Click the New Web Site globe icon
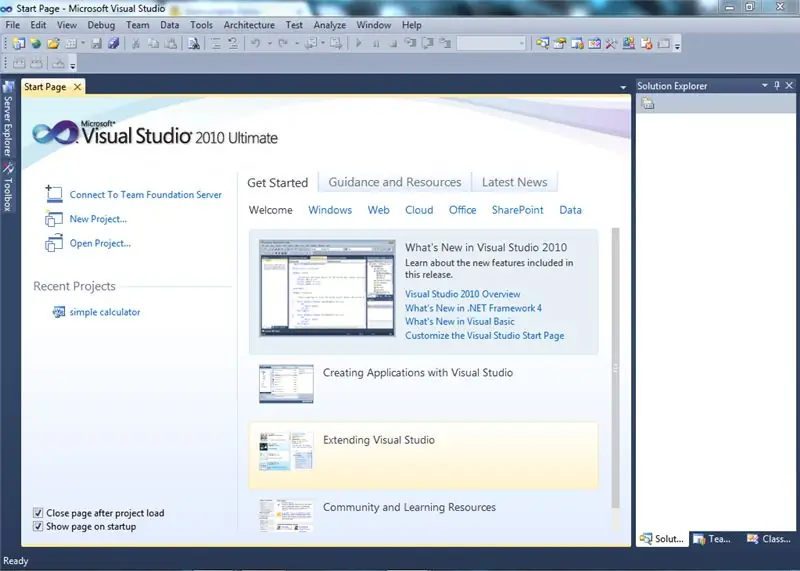 35,44
